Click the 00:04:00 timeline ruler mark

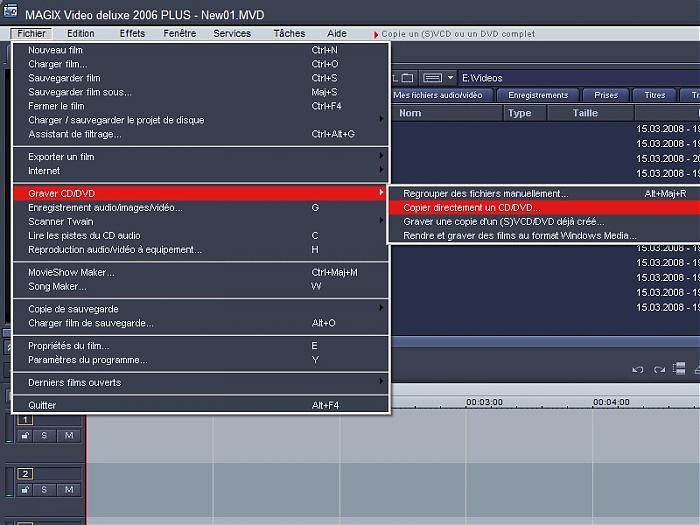click(611, 402)
